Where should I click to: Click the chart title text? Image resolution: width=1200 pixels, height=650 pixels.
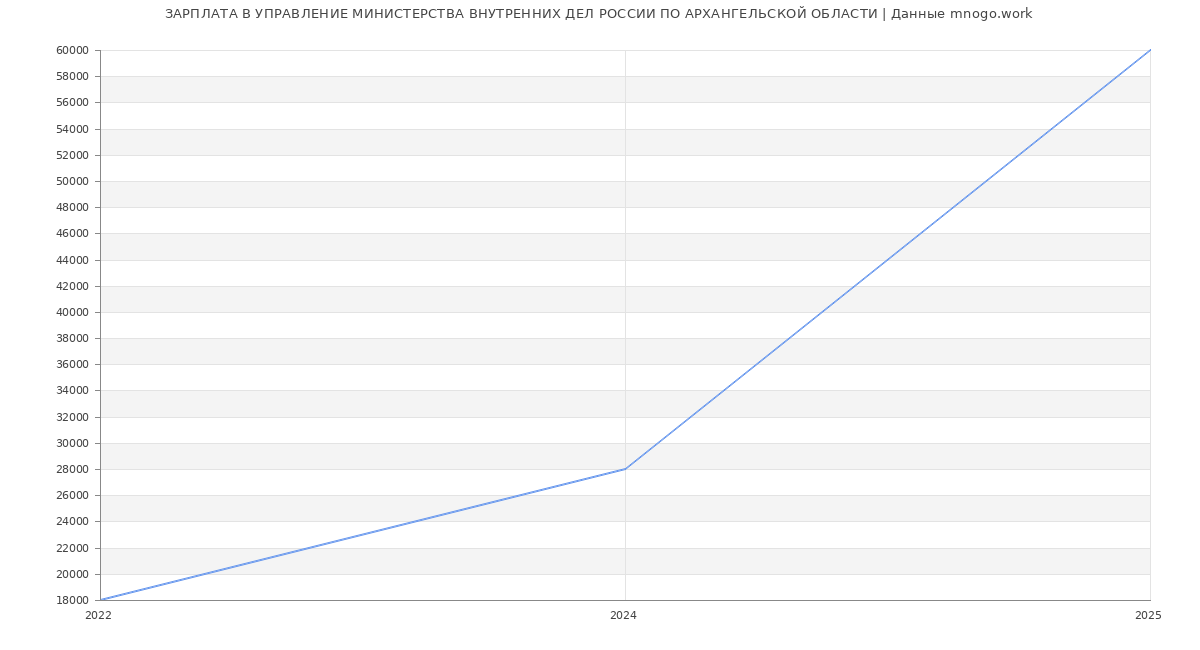tap(598, 14)
